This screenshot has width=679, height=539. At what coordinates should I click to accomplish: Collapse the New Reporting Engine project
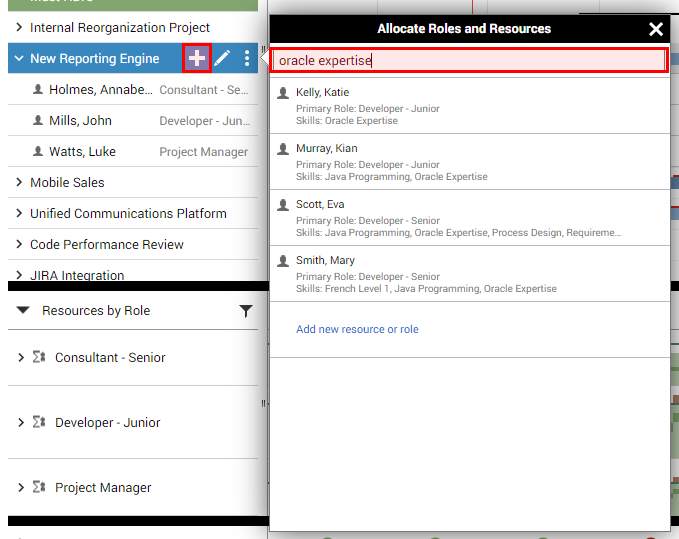click(19, 58)
